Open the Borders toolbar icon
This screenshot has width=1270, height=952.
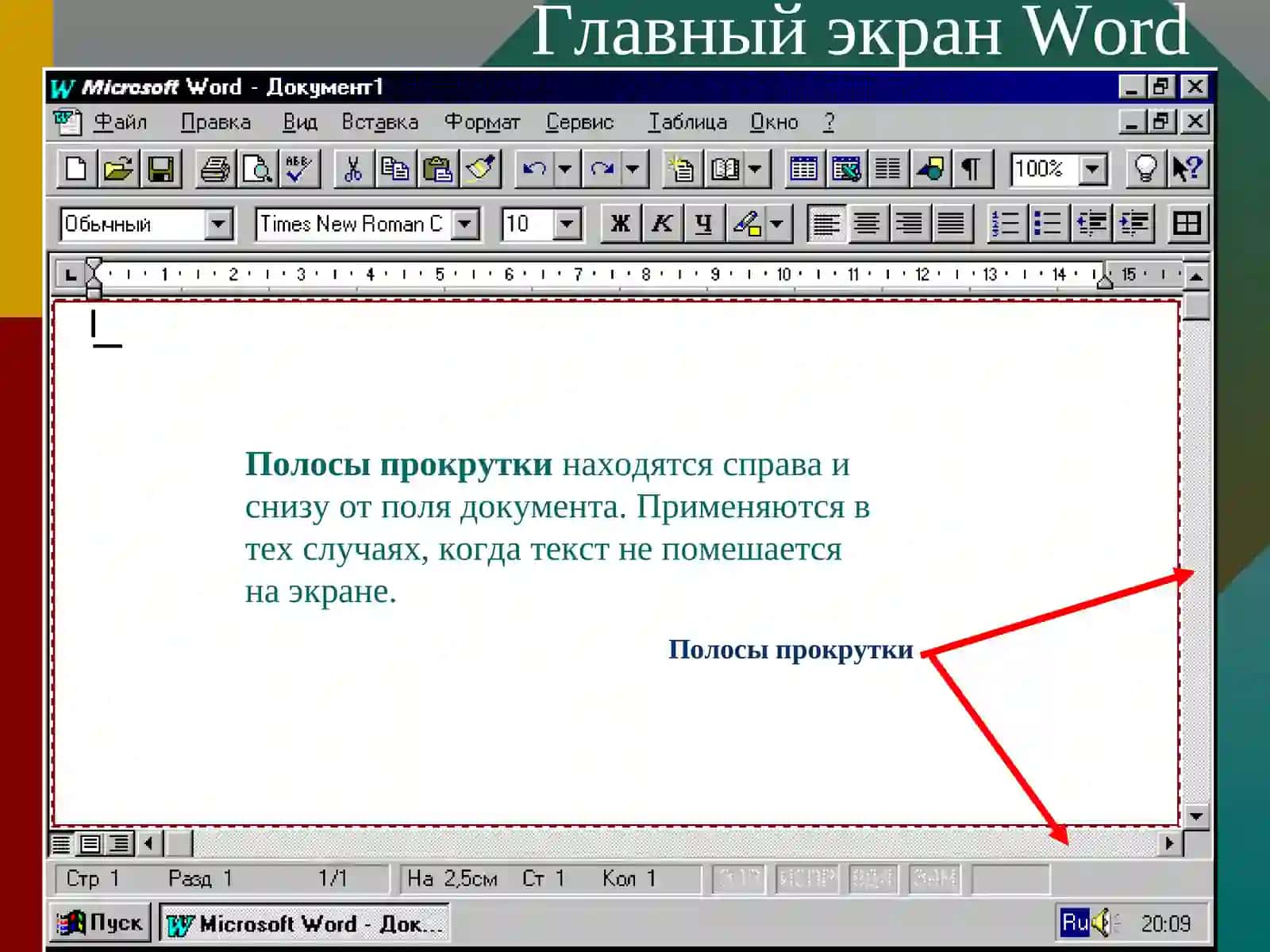point(1187,224)
